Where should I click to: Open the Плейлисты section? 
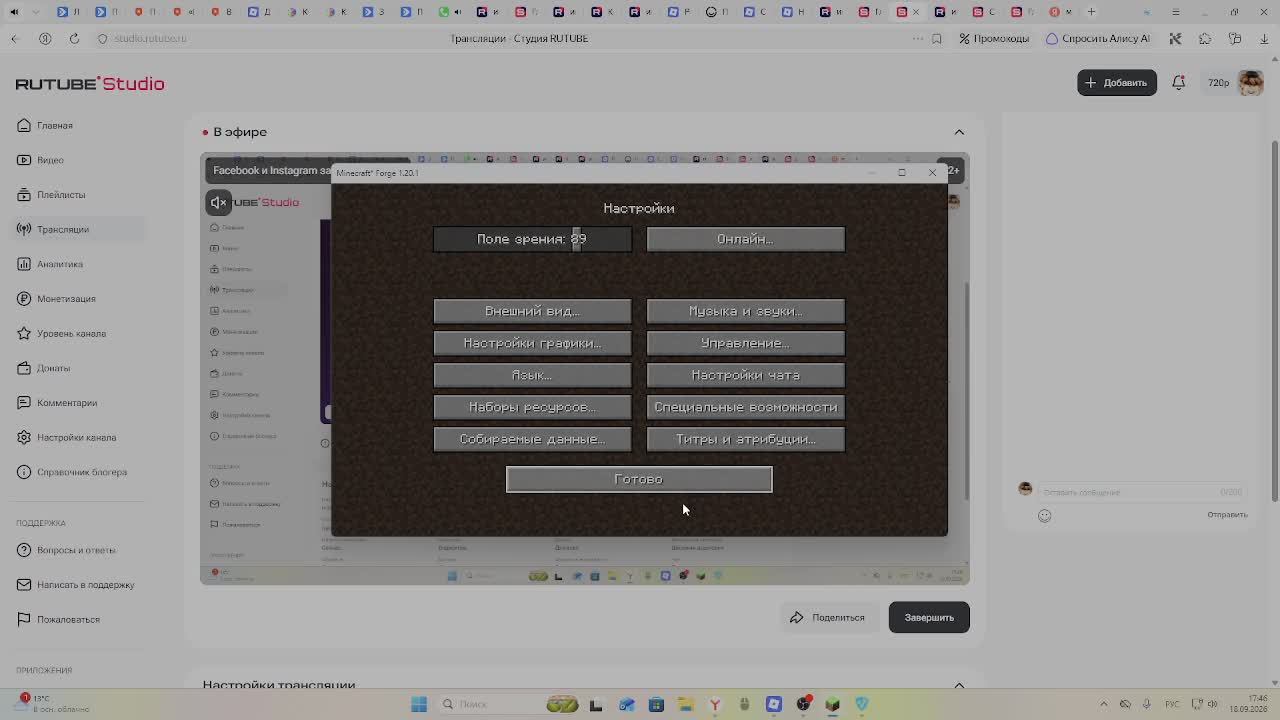coord(61,195)
